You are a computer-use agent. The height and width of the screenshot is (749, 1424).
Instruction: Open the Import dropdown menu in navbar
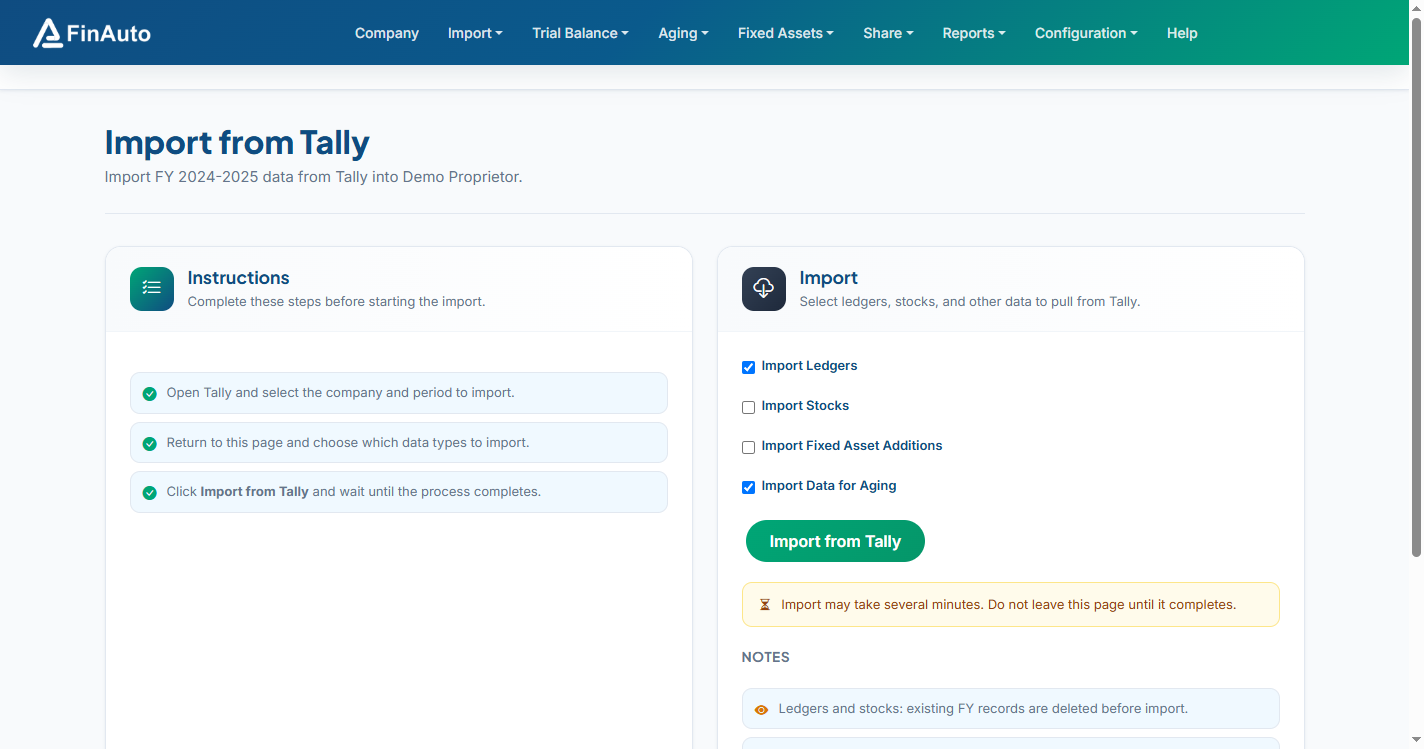475,33
